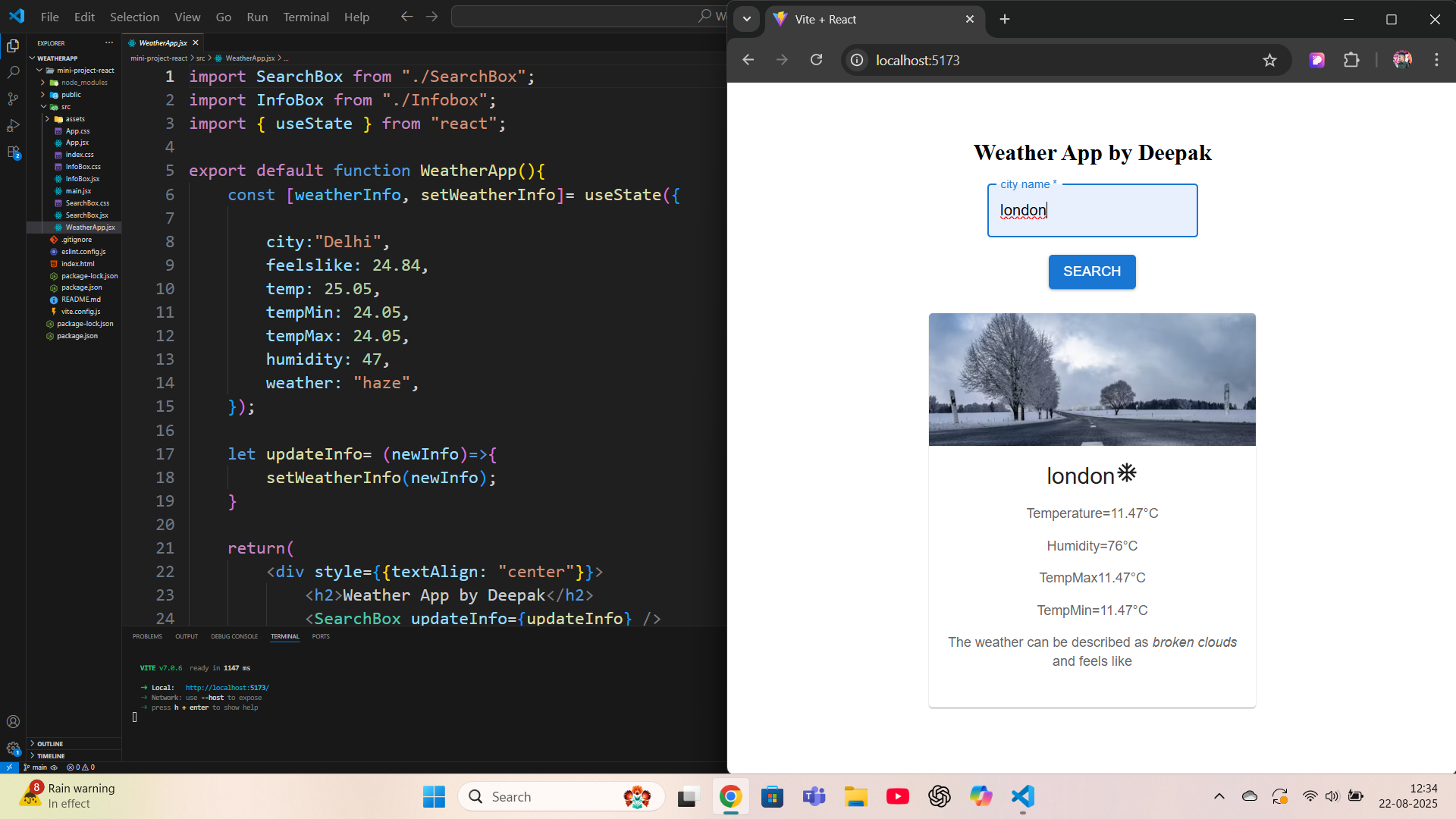Open InfoBox.jsx in the file explorer
Viewport: 1456px width, 819px height.
point(82,179)
